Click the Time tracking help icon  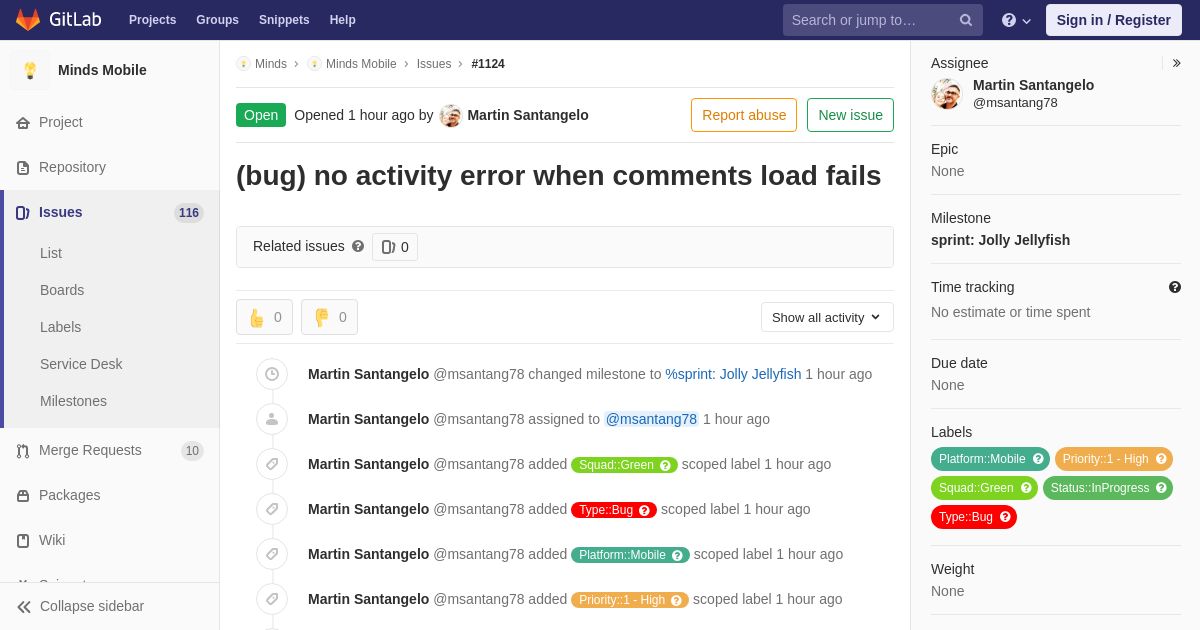(x=1175, y=287)
